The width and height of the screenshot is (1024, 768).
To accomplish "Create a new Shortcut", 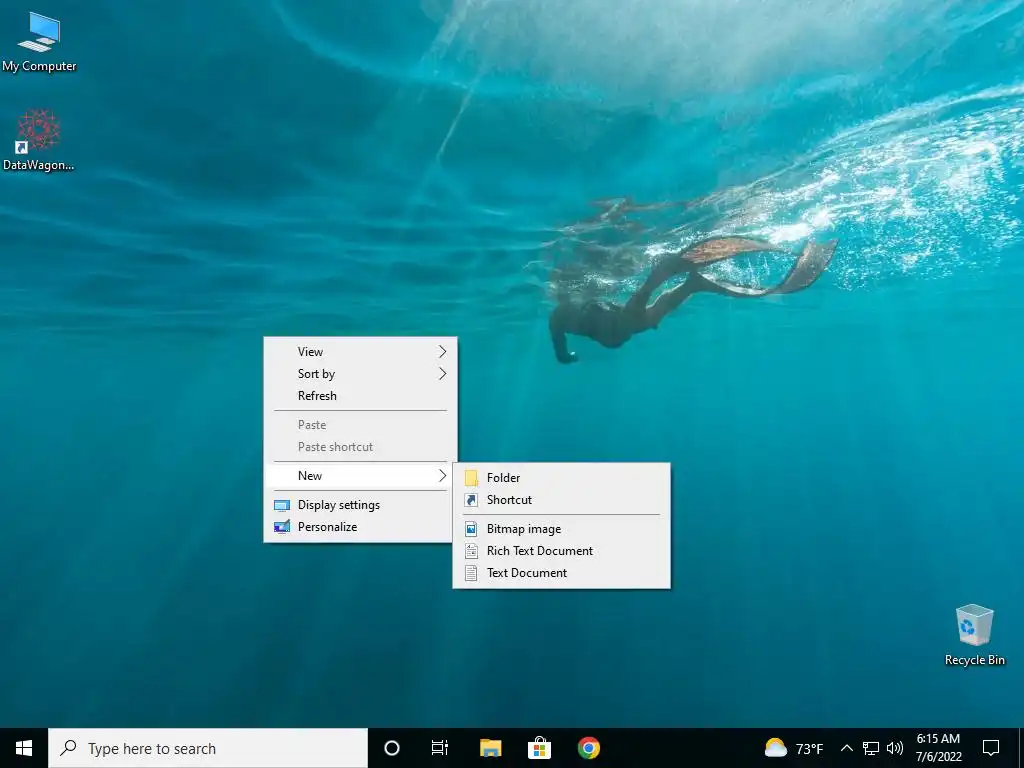I will [562, 500].
